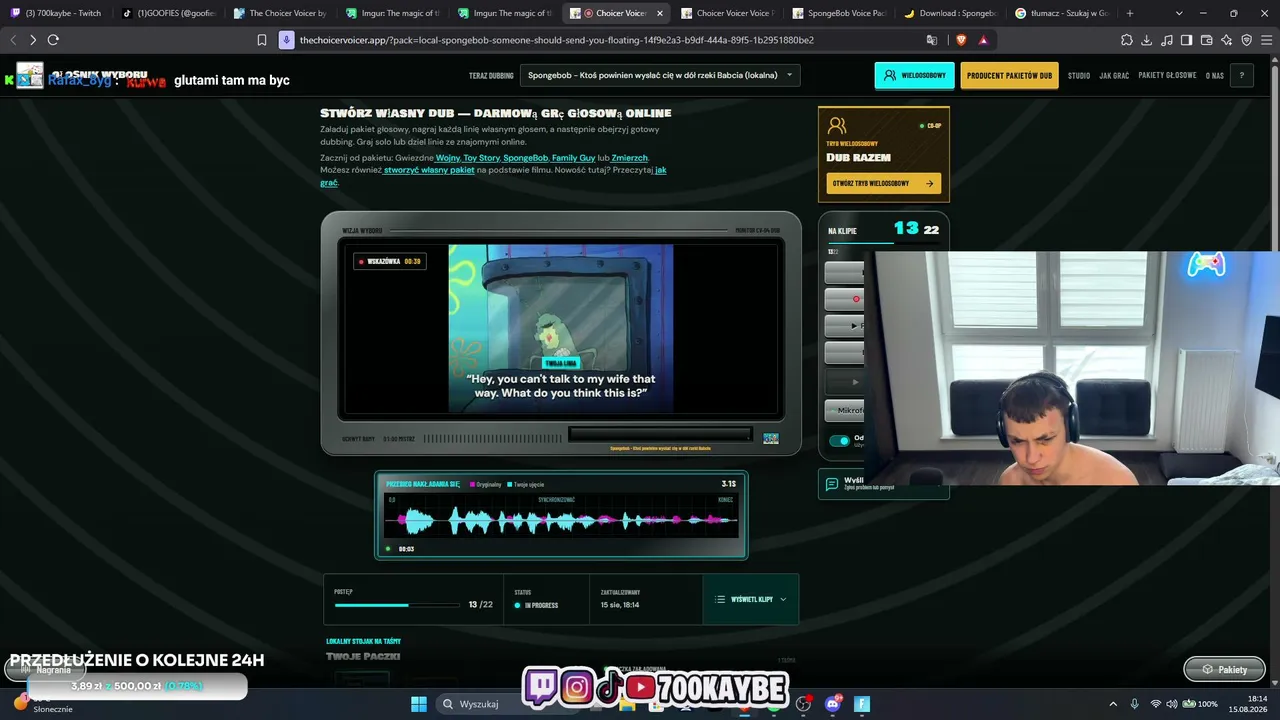Click the Wskazówka 00:39 hint badge
1280x720 pixels.
(389, 261)
